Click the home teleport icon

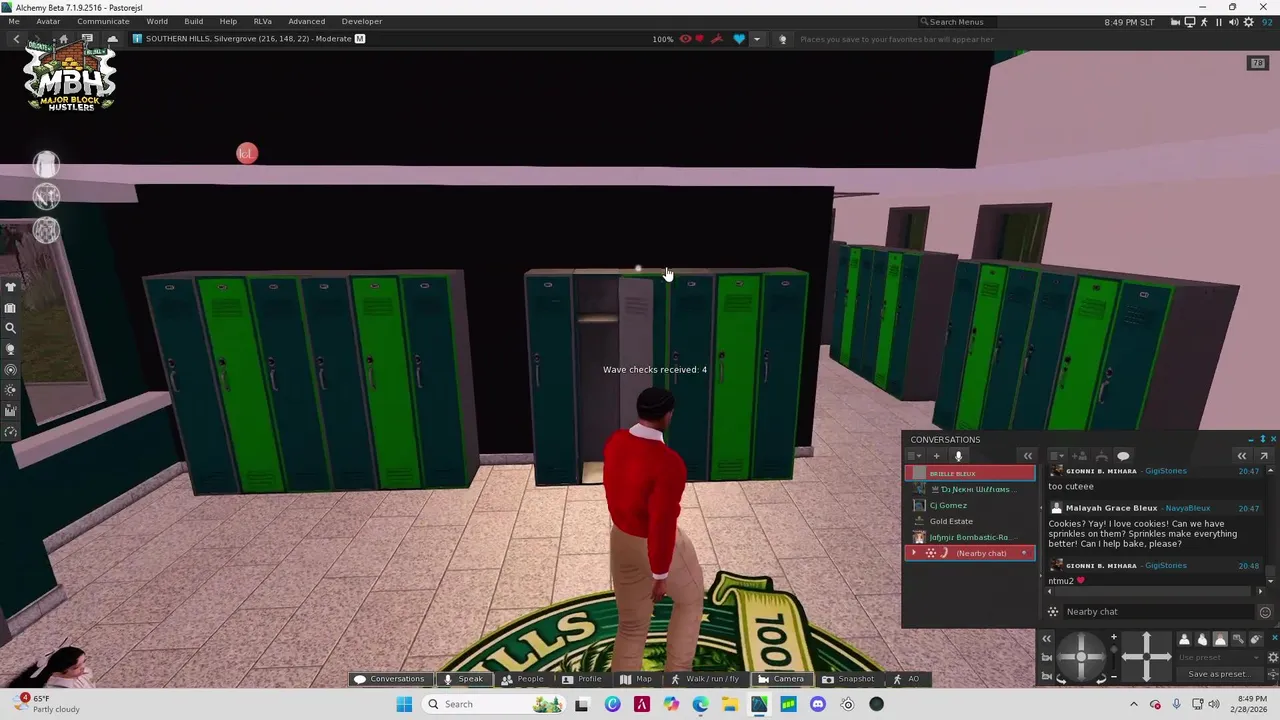pos(64,39)
